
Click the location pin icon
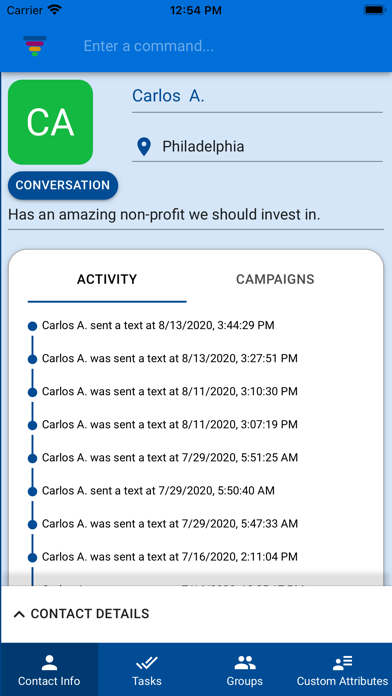(144, 147)
